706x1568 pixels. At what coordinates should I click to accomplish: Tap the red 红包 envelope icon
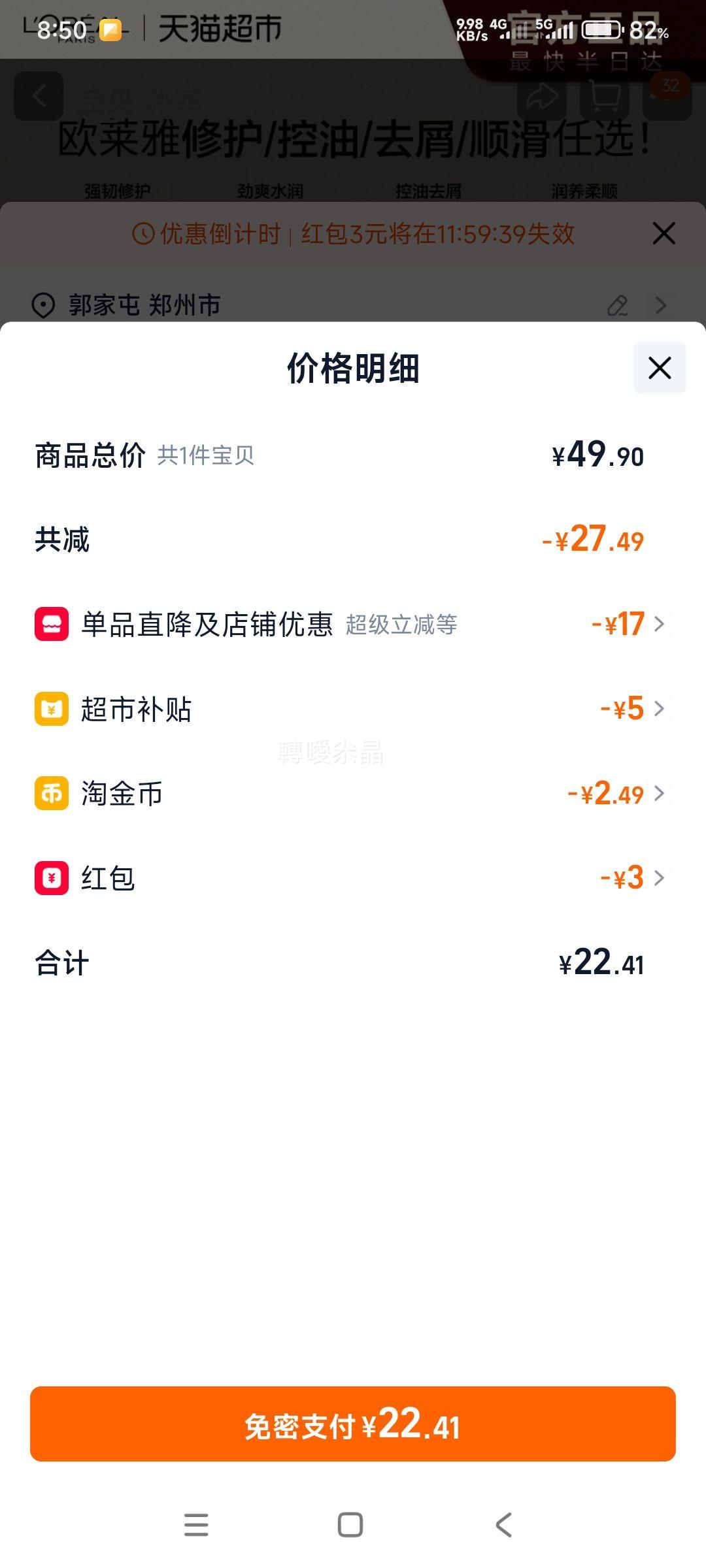(52, 878)
